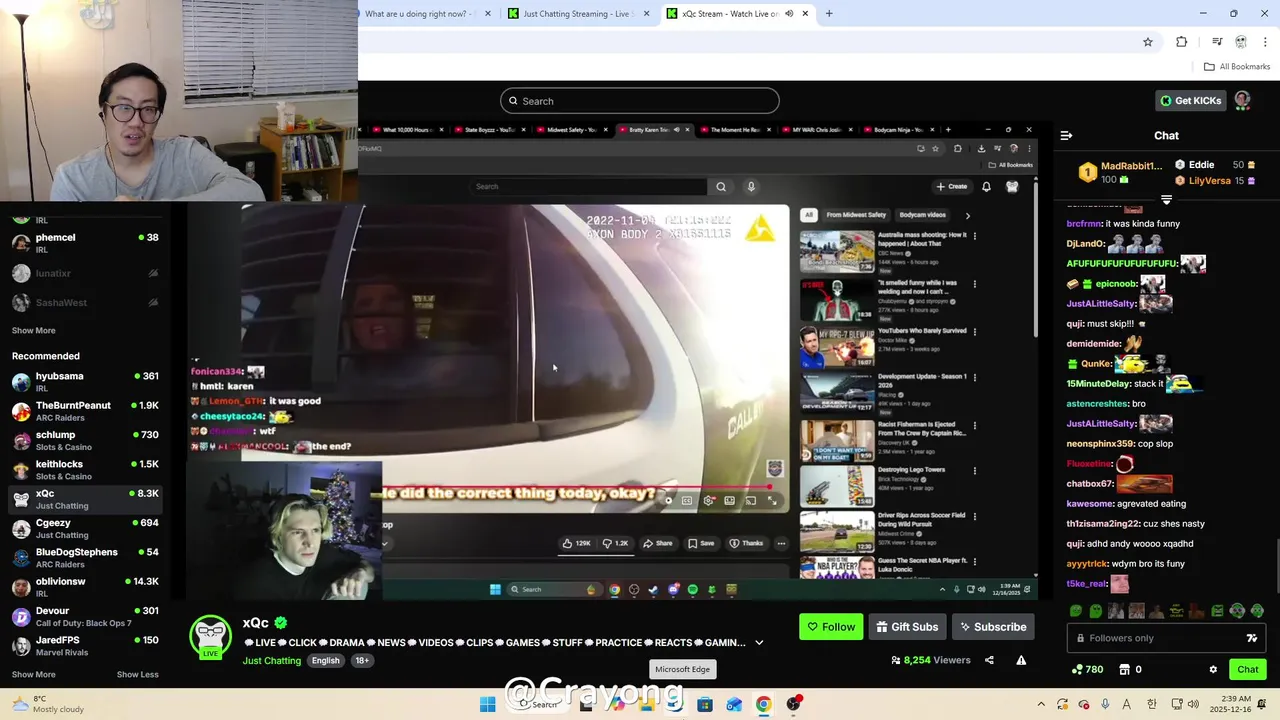Open hyubsama channel in sidebar
This screenshot has height=720, width=1280.
(x=86, y=381)
